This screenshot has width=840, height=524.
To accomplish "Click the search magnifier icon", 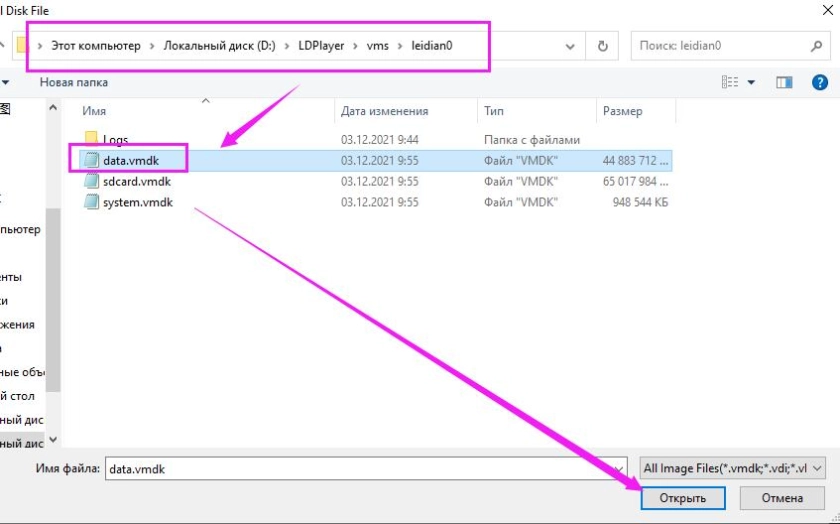I will click(816, 46).
